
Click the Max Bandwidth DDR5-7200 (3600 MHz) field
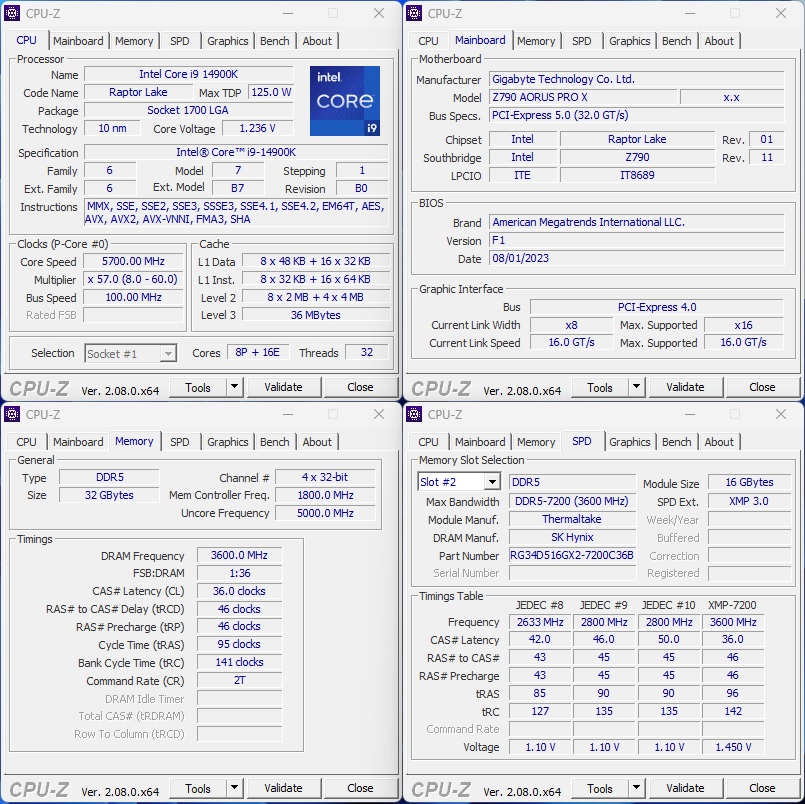[572, 501]
